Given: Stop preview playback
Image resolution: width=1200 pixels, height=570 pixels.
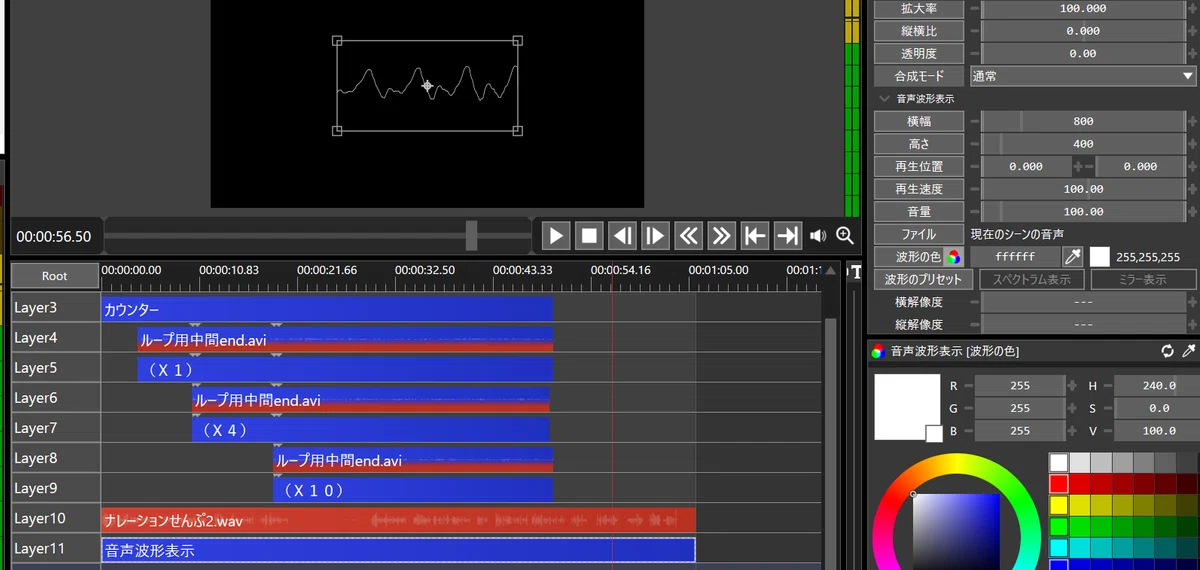Looking at the screenshot, I should pos(589,236).
